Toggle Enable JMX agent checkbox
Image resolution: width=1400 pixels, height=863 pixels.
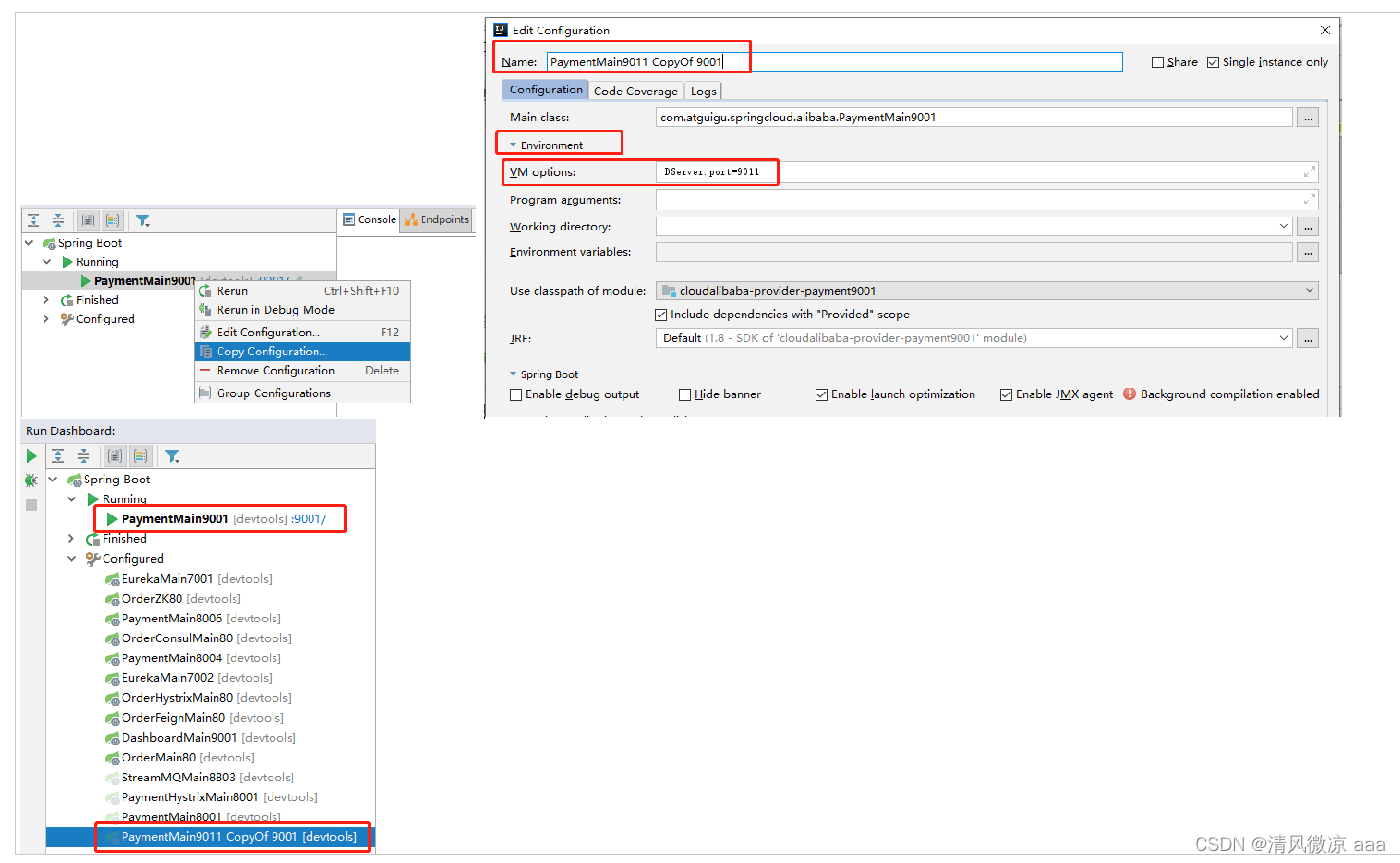coord(1006,395)
